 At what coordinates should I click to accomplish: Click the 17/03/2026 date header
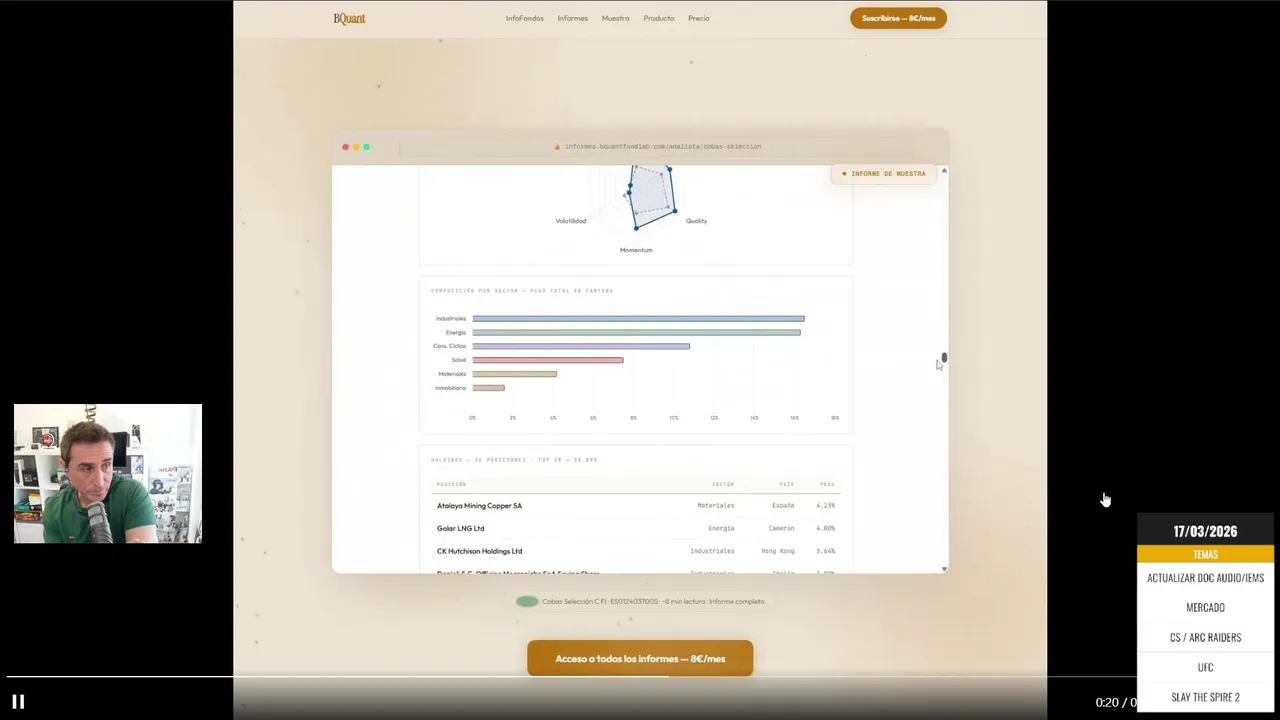click(x=1205, y=531)
